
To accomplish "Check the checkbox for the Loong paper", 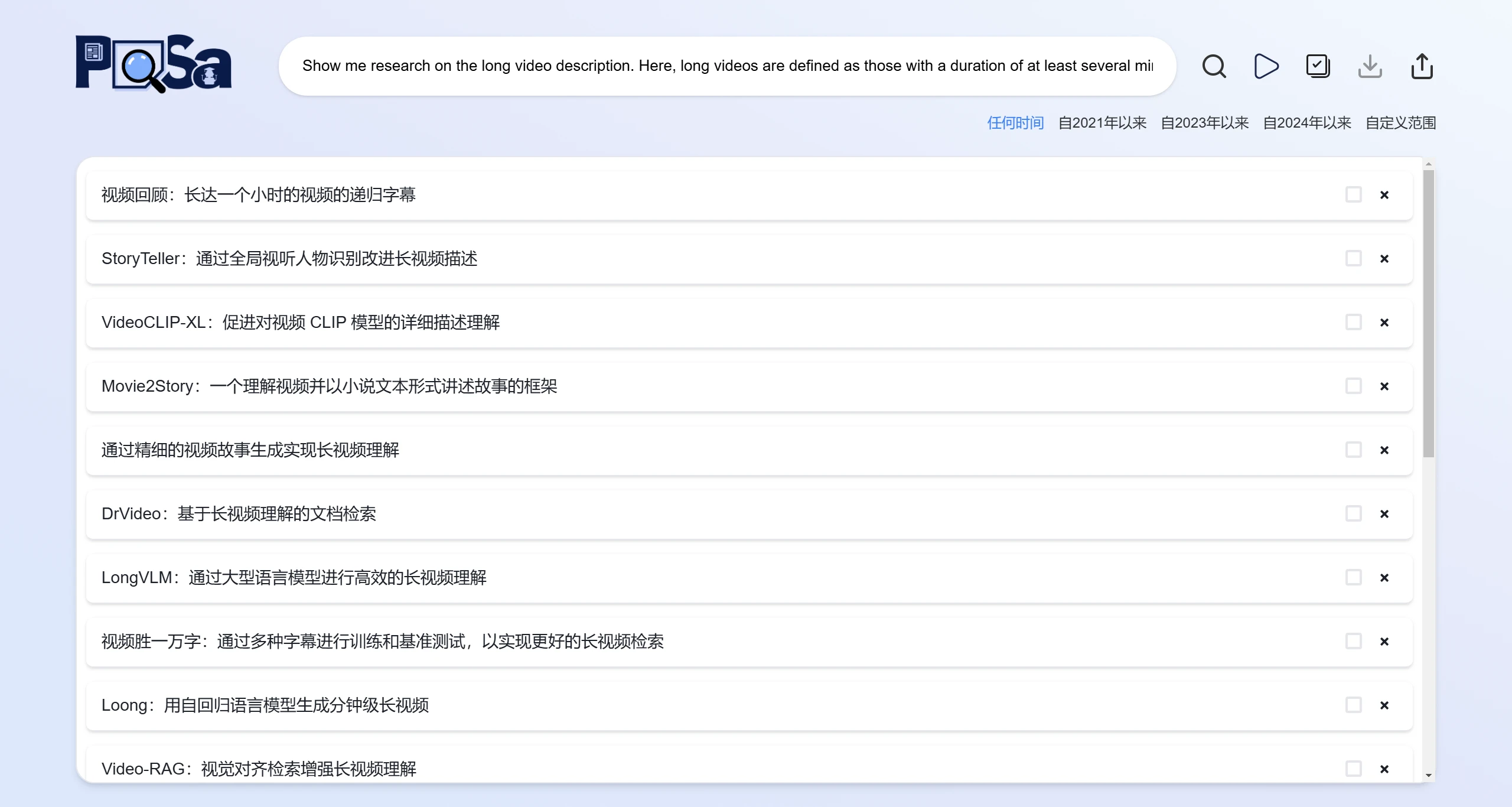I will pyautogui.click(x=1353, y=705).
